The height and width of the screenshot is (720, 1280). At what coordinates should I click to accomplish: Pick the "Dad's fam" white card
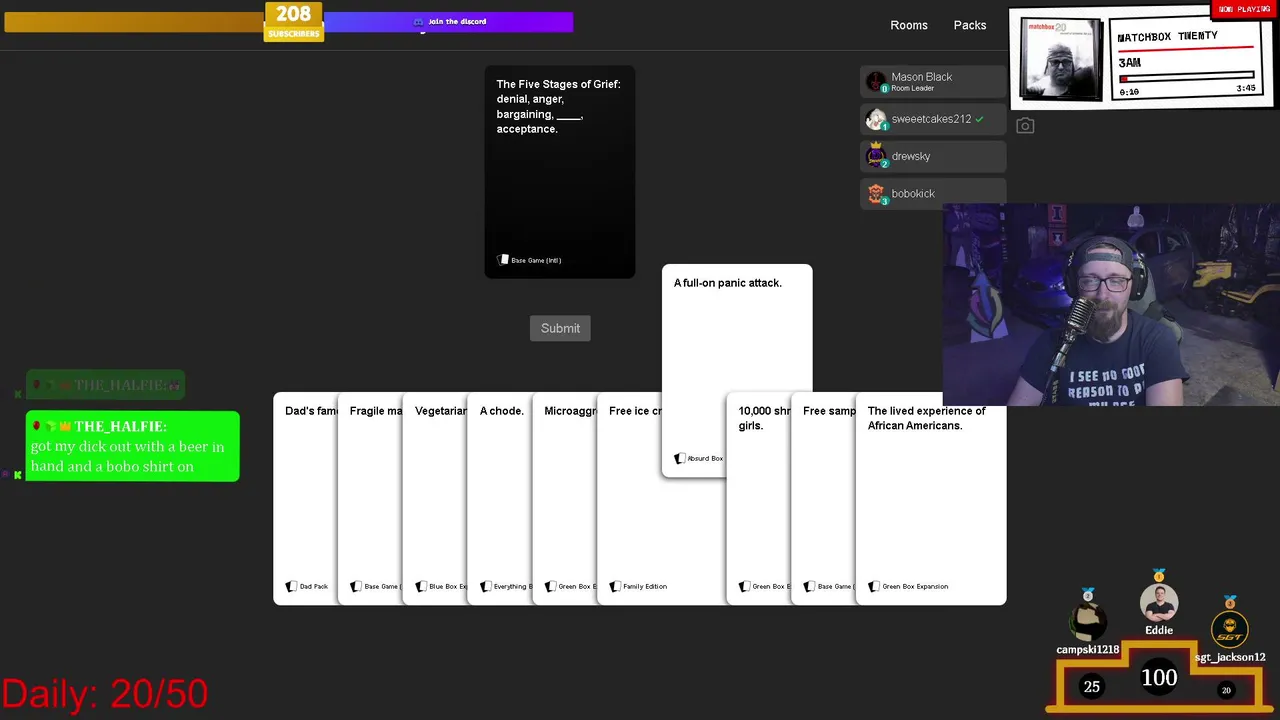pos(305,498)
